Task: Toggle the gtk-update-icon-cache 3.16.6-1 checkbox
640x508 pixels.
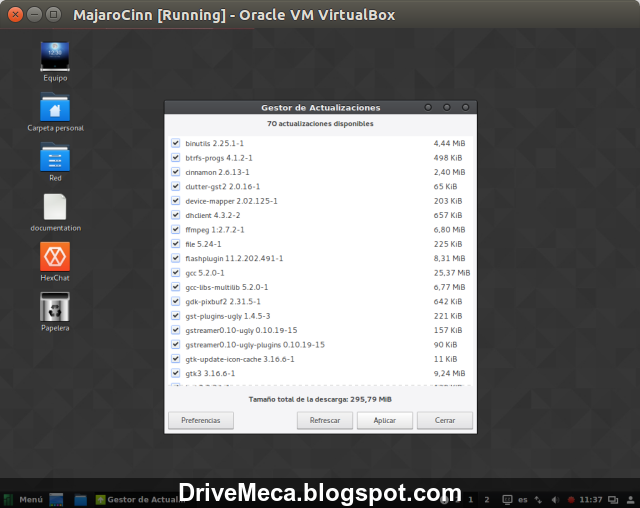Action: pyautogui.click(x=176, y=359)
